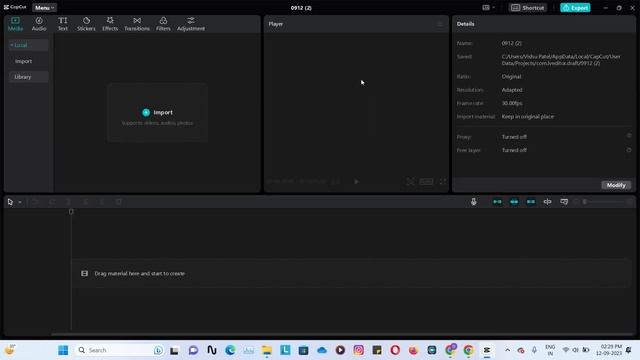The height and width of the screenshot is (360, 640).
Task: Open the selection tool mode dropdown
Action: coord(20,202)
